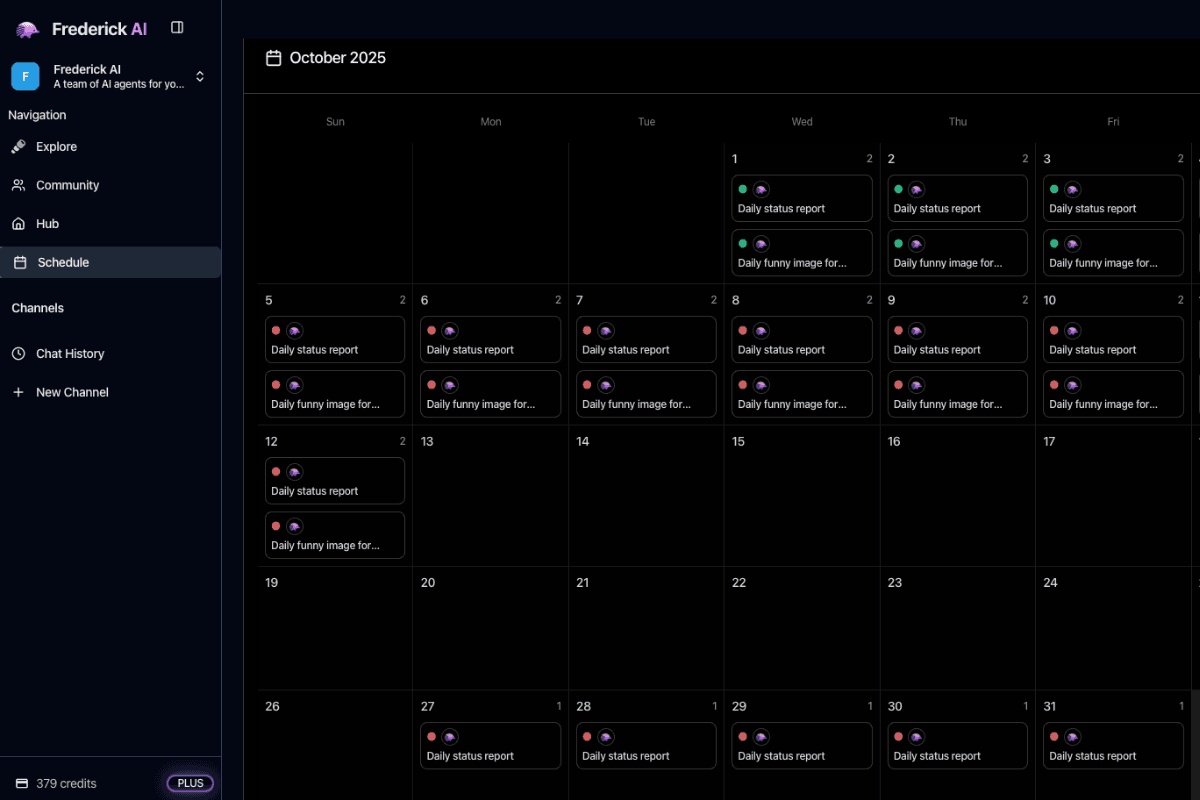
Task: Click the red status dot on October 12 report
Action: coord(276,471)
